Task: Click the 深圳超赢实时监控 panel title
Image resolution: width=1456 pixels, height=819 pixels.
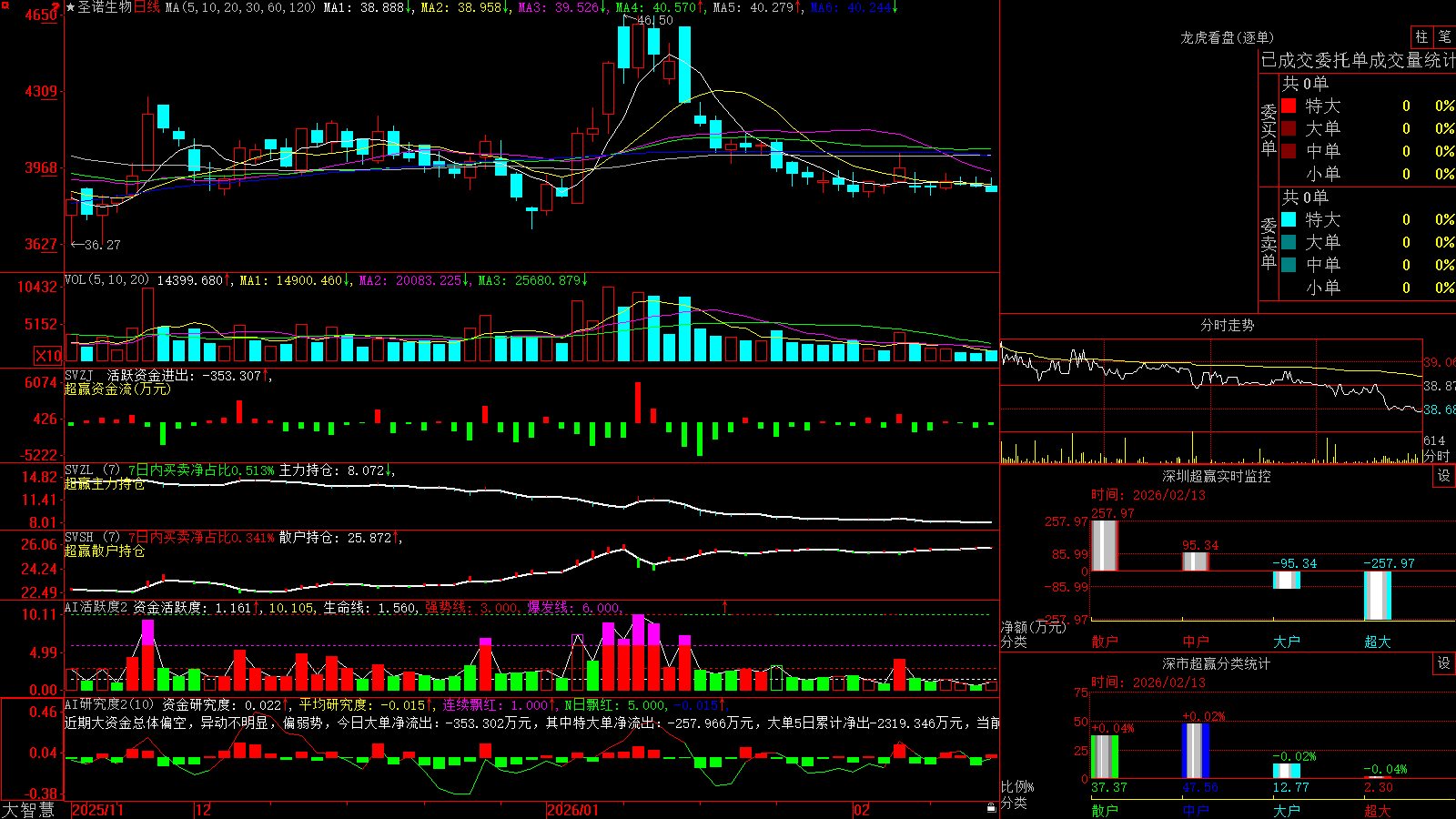Action: pyautogui.click(x=1216, y=476)
